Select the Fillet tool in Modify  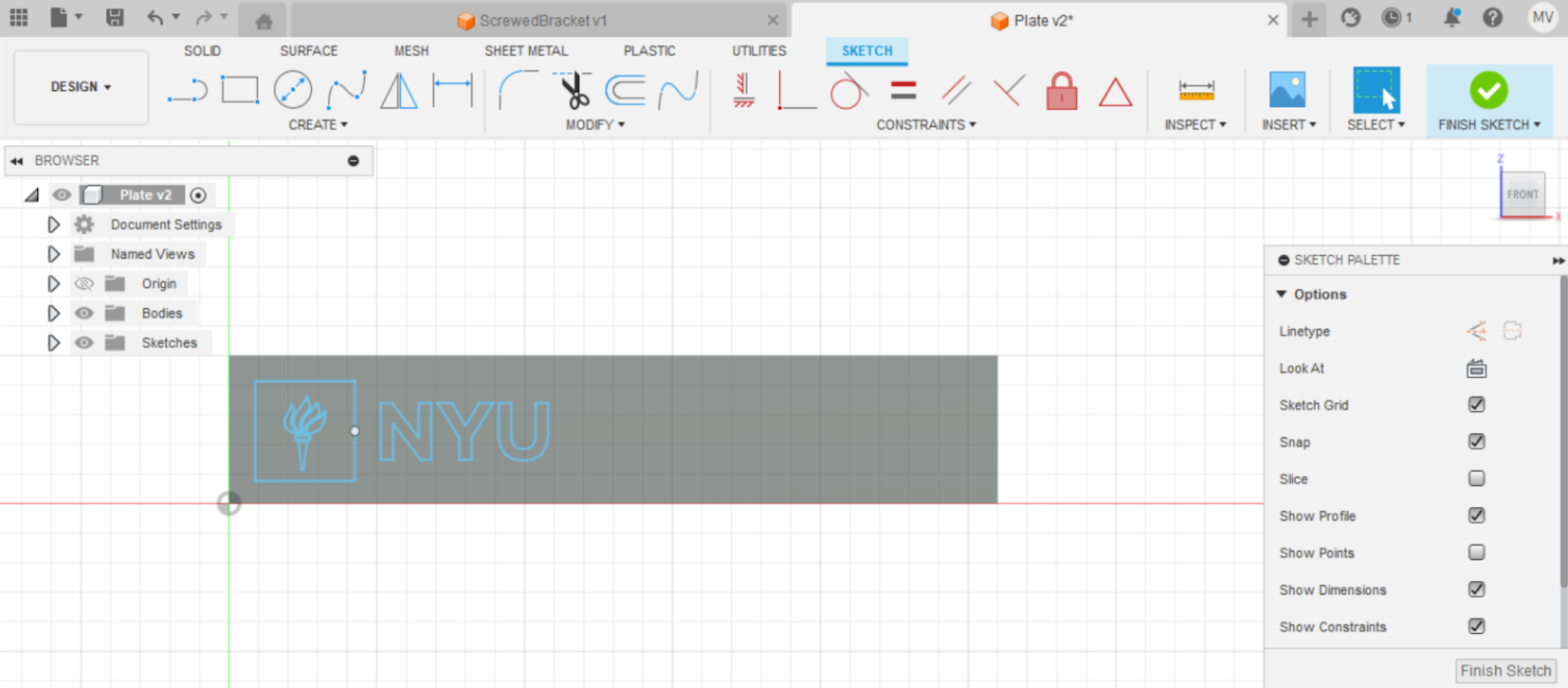tap(519, 90)
